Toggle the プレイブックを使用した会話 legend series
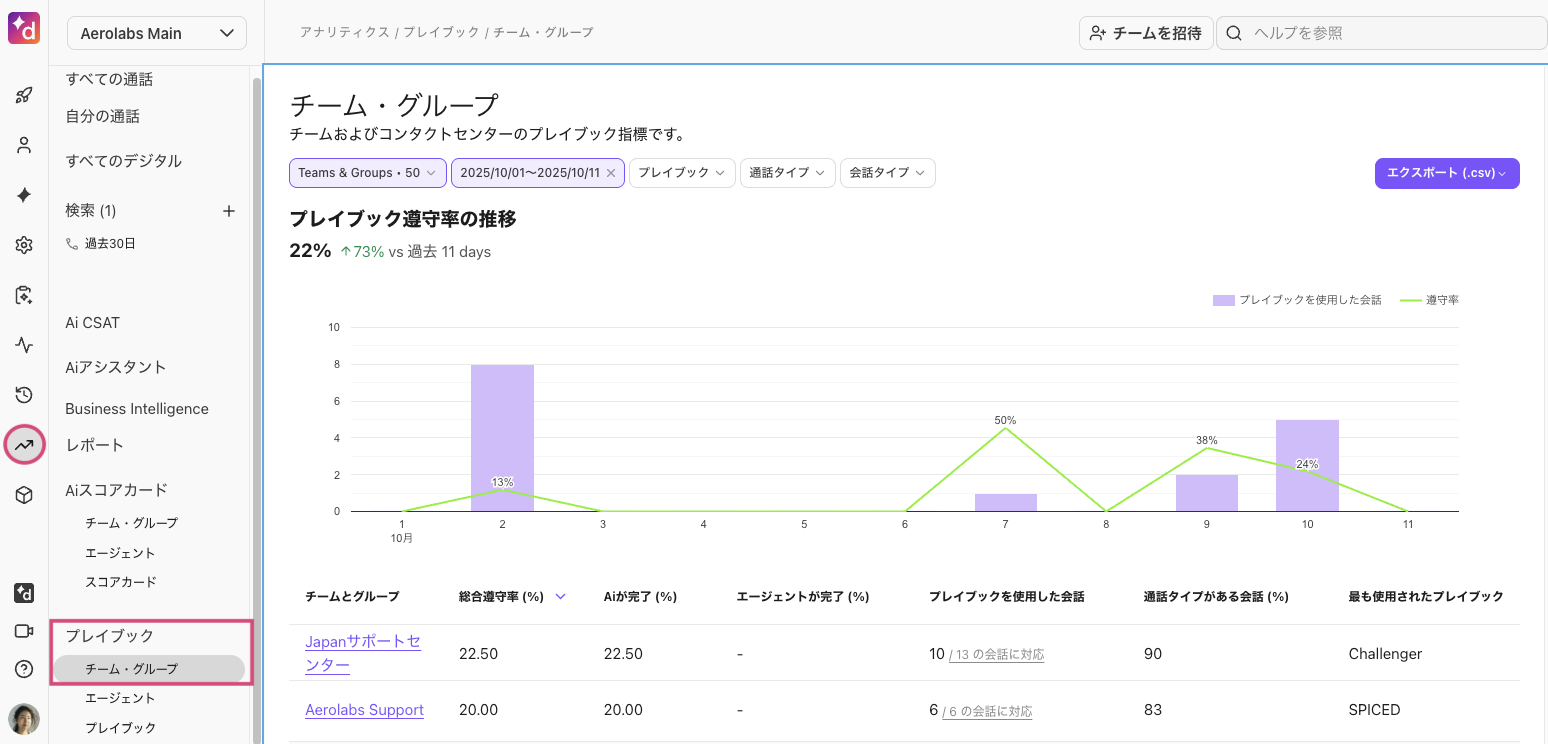 click(1297, 300)
